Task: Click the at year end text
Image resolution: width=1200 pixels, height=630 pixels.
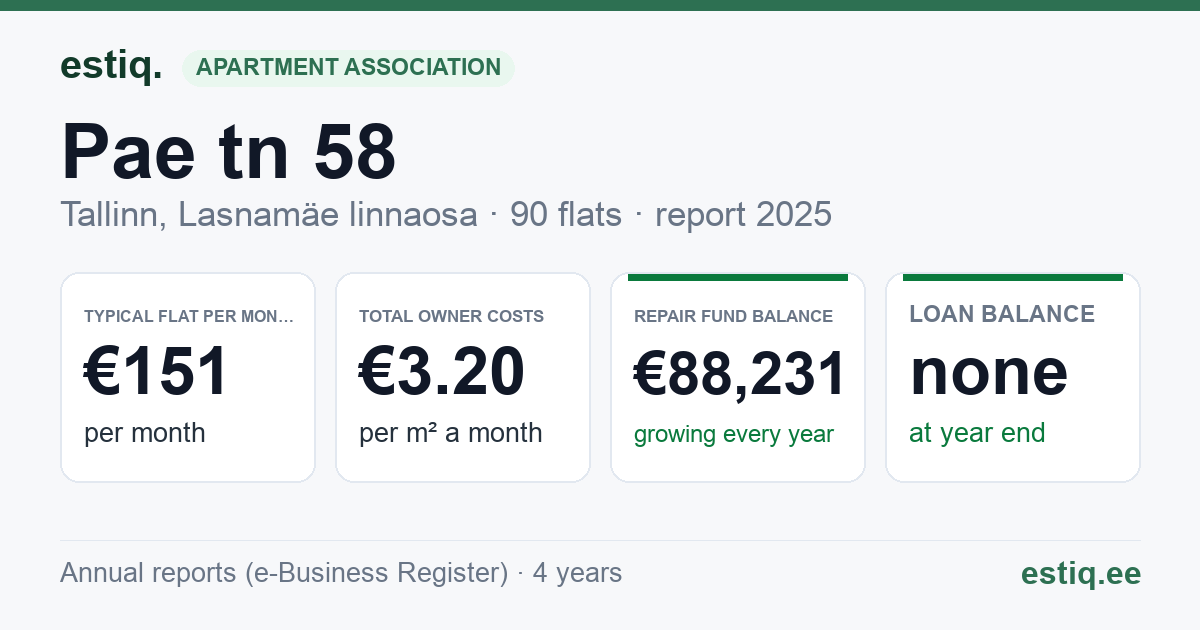Action: click(977, 433)
